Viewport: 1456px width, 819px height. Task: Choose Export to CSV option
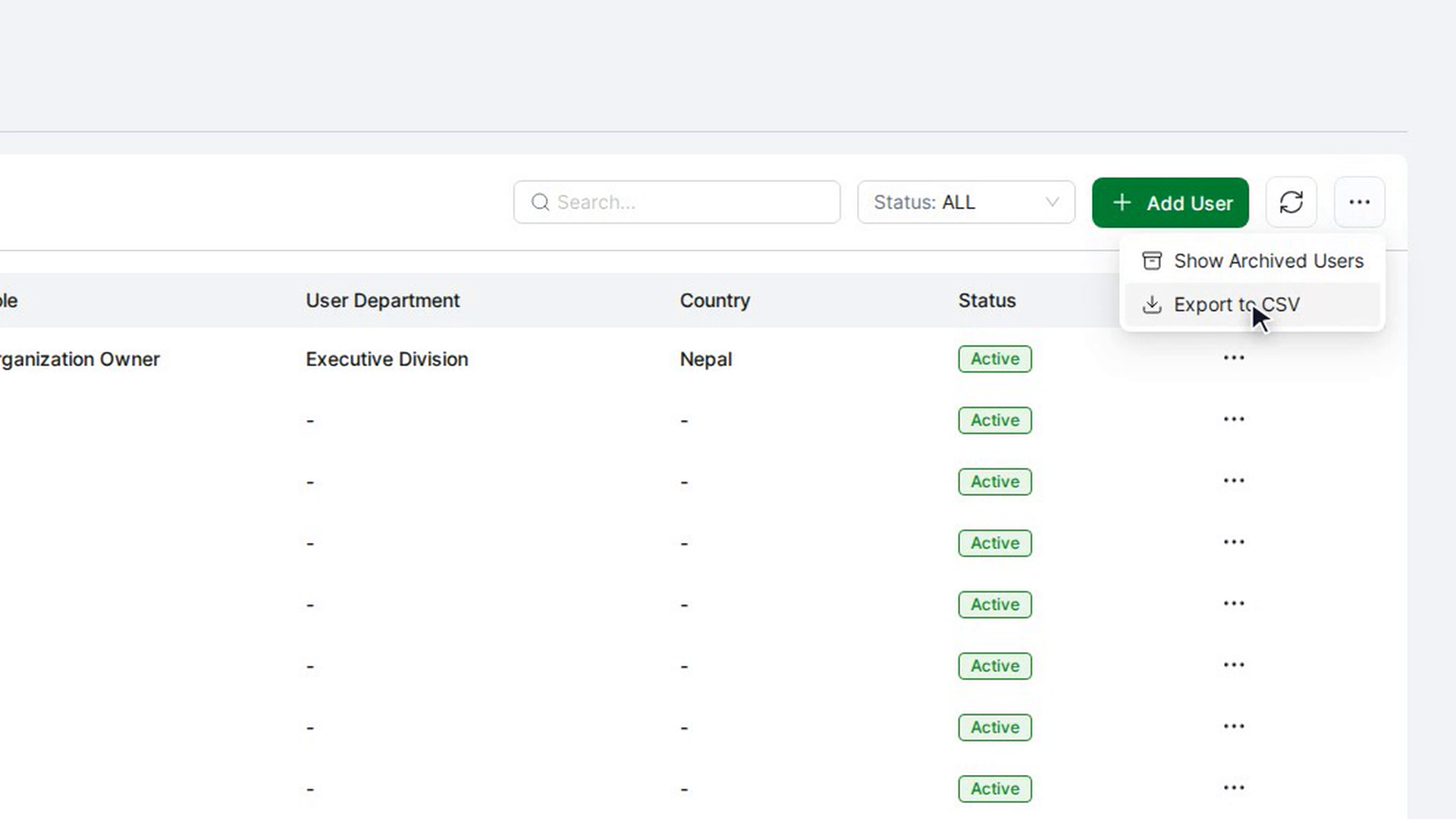pyautogui.click(x=1252, y=305)
